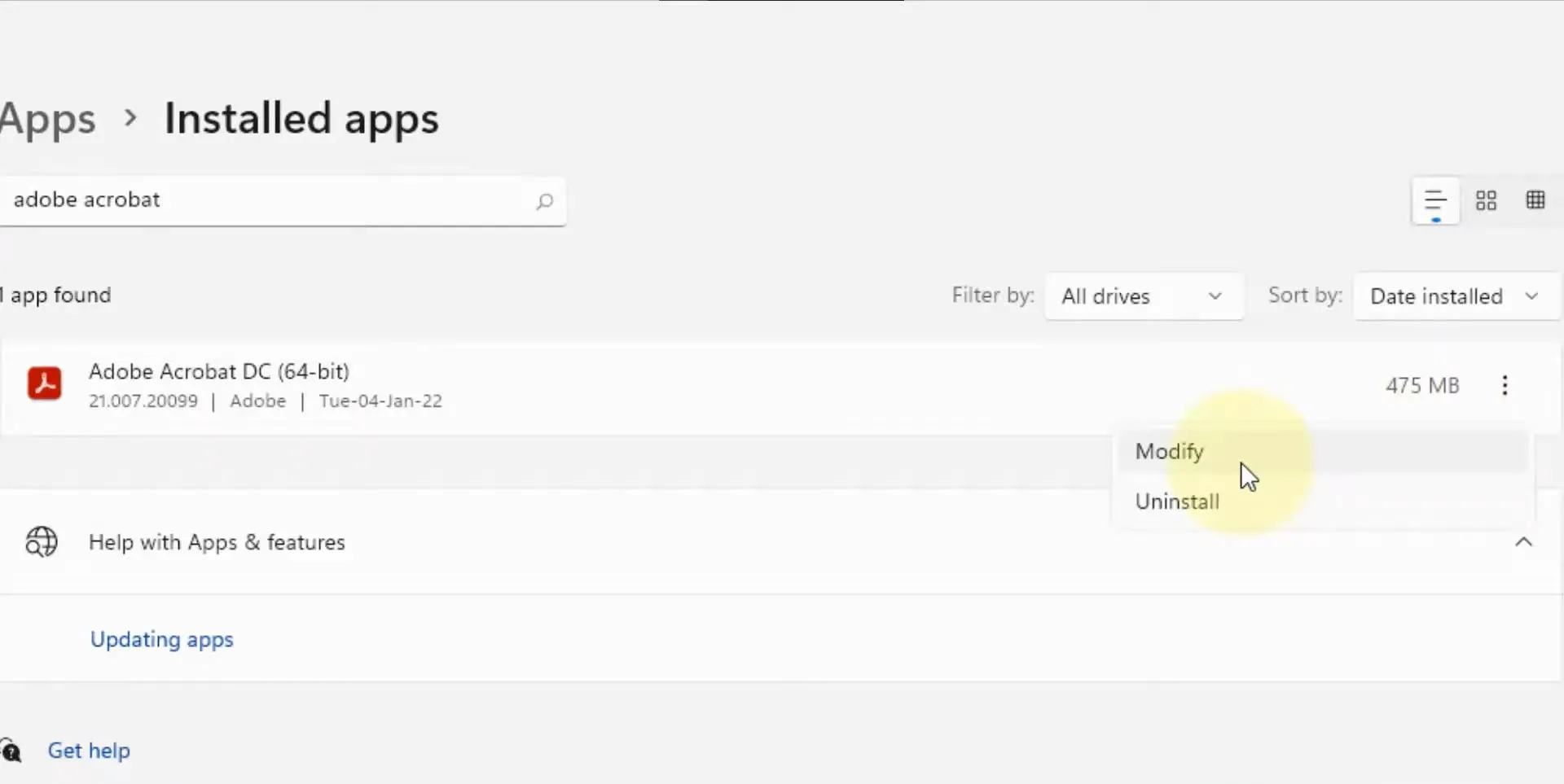This screenshot has height=784, width=1564.
Task: Open the Updating apps link
Action: tap(162, 640)
